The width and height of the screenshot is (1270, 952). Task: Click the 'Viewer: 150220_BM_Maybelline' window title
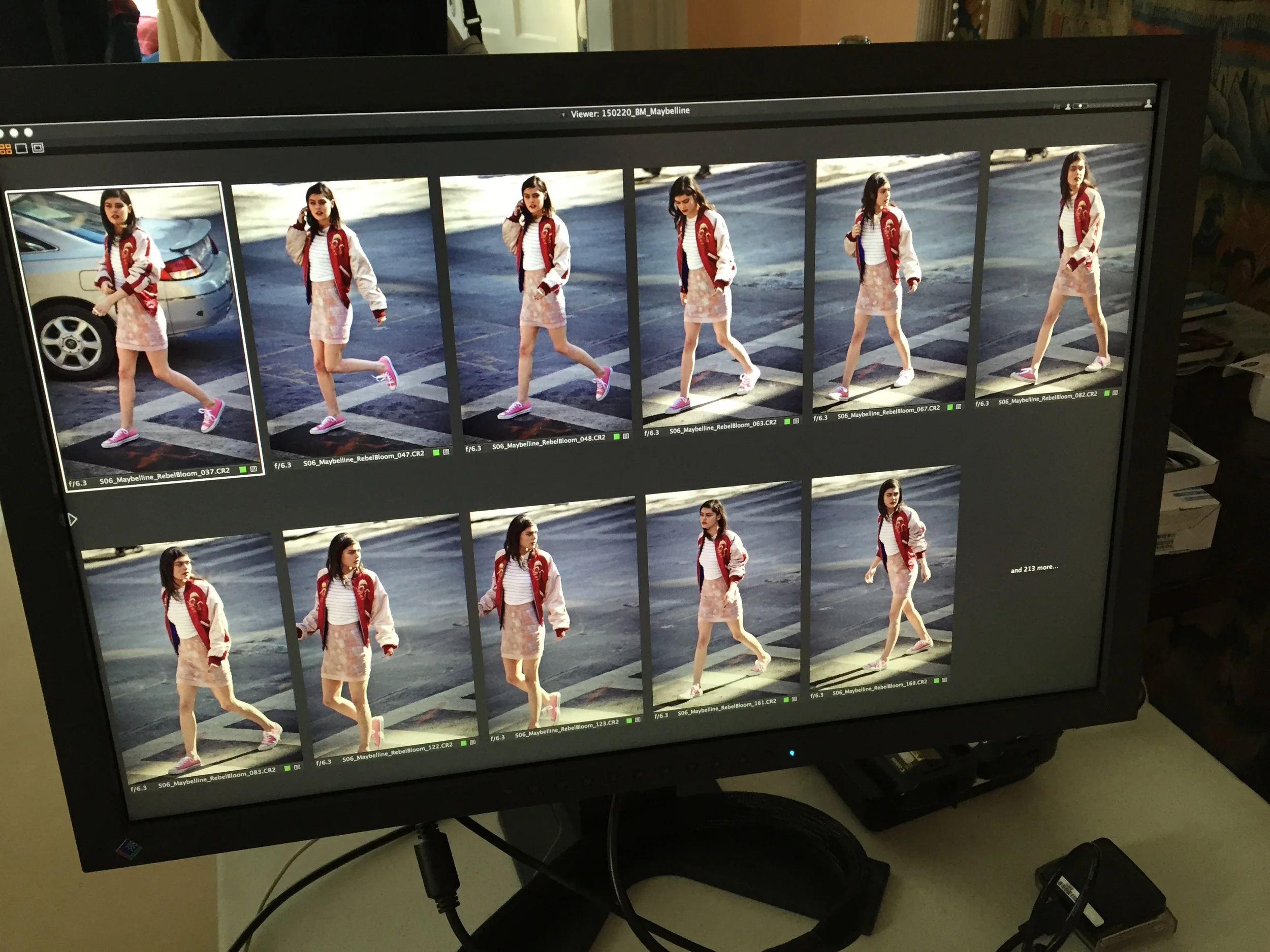pyautogui.click(x=630, y=112)
